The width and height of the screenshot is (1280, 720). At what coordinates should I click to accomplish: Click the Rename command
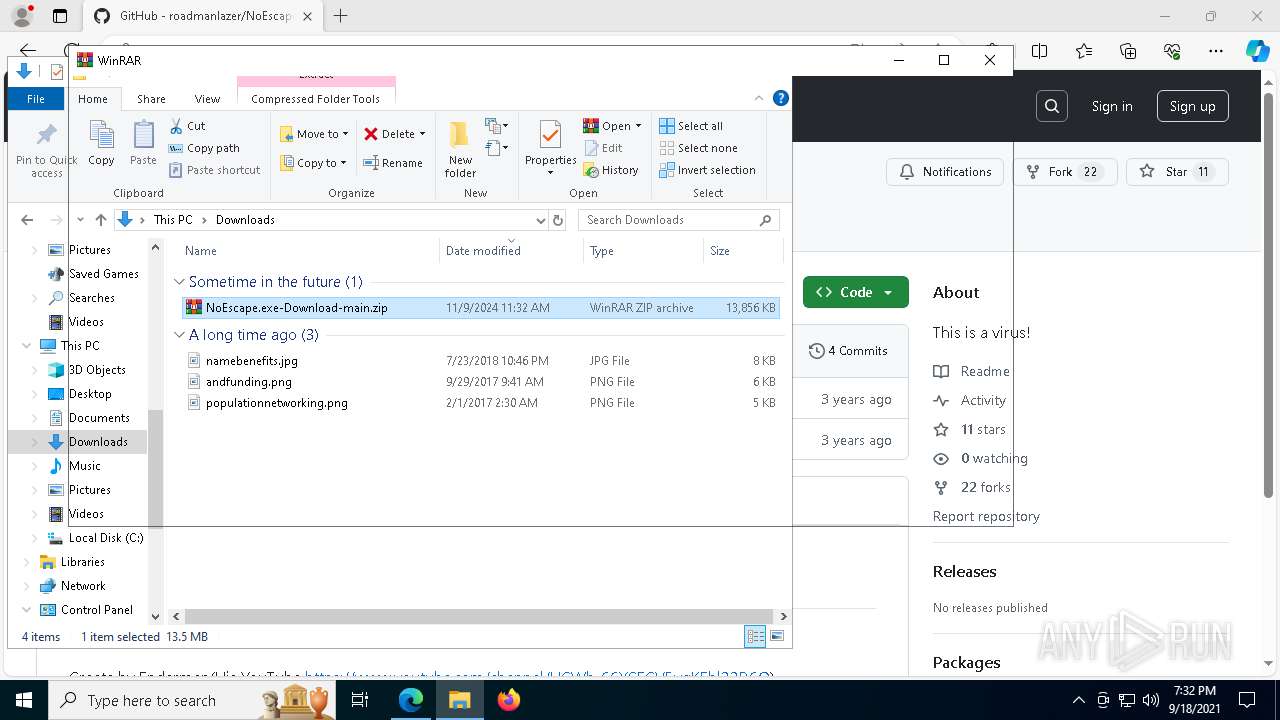[x=393, y=163]
